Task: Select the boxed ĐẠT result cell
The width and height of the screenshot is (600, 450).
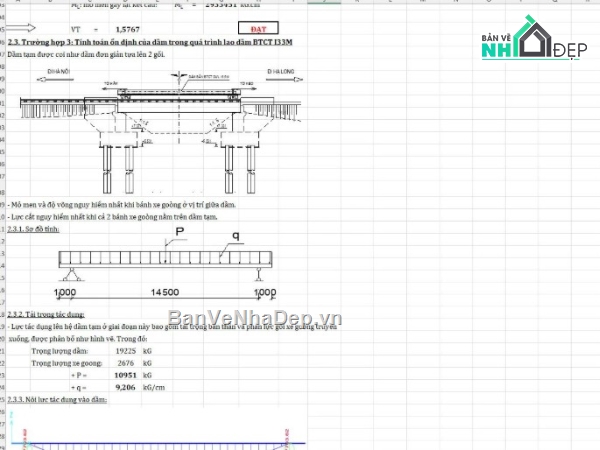Action: [258, 28]
